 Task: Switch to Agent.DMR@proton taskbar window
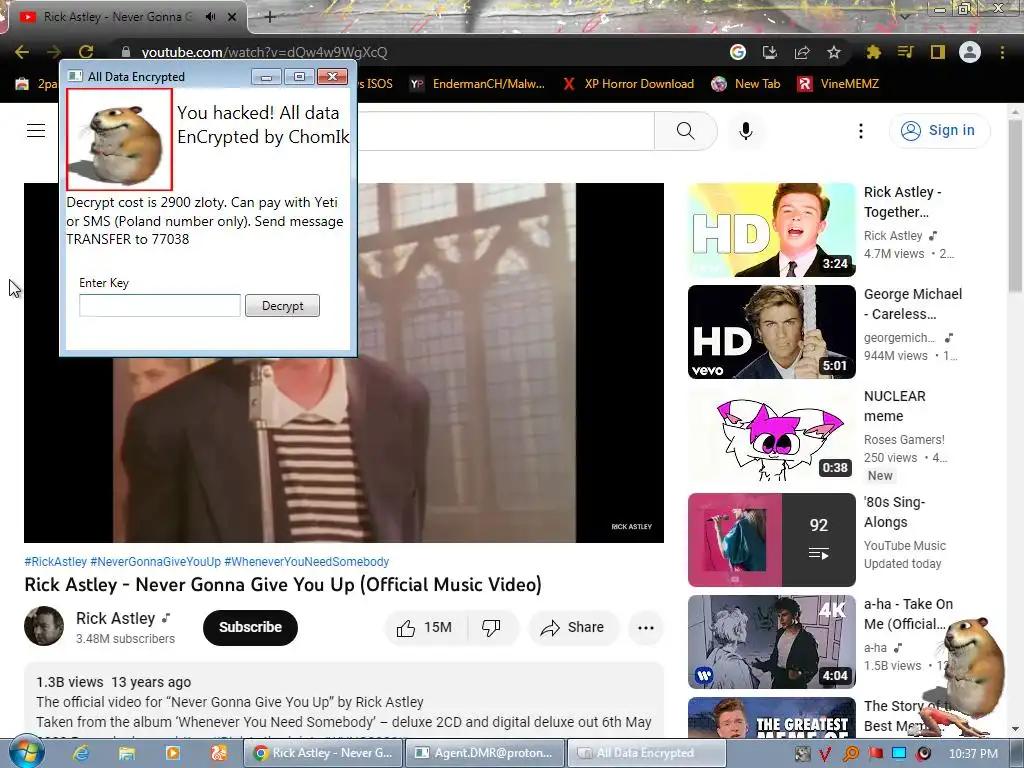pos(484,753)
